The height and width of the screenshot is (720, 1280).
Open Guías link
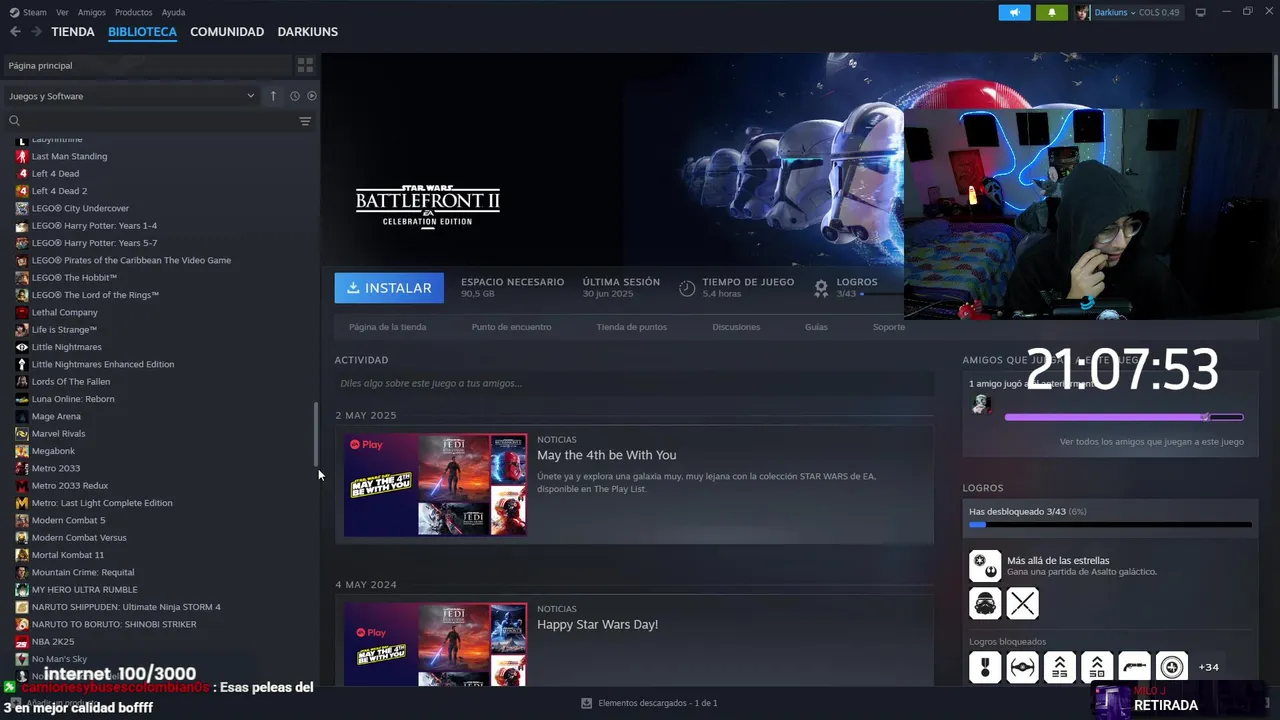[816, 327]
